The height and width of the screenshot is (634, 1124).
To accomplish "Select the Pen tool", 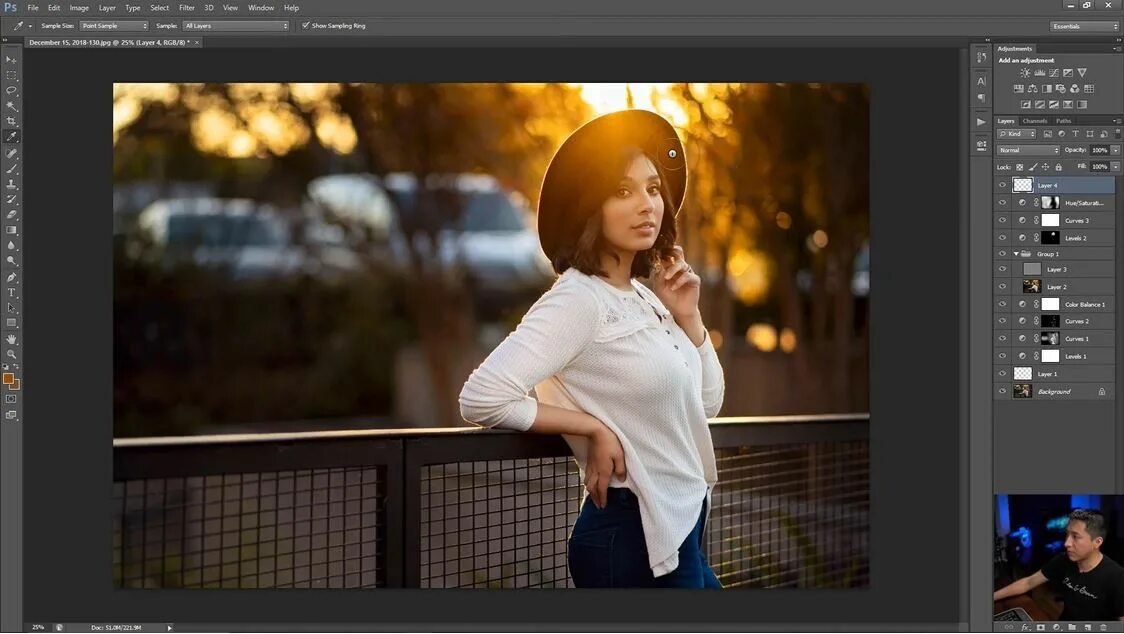I will click(11, 278).
